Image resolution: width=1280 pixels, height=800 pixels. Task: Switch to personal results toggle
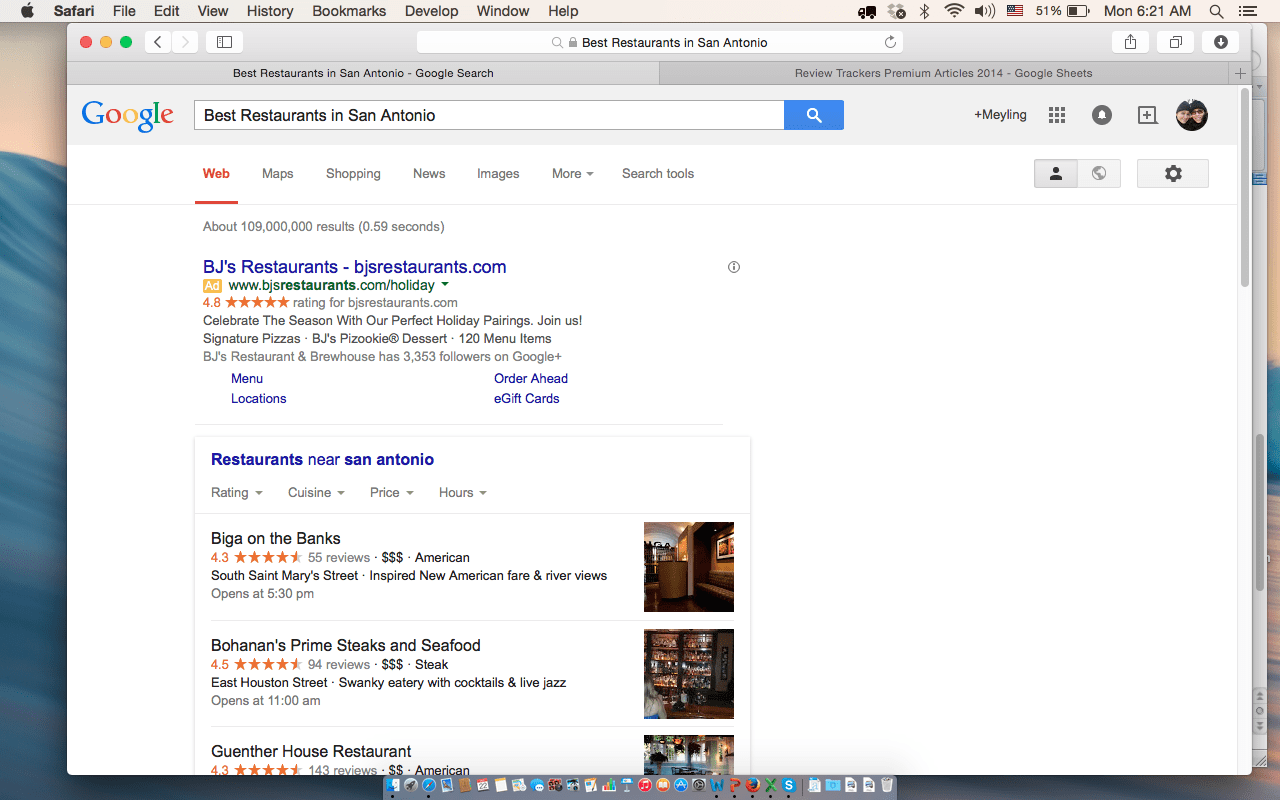point(1055,173)
